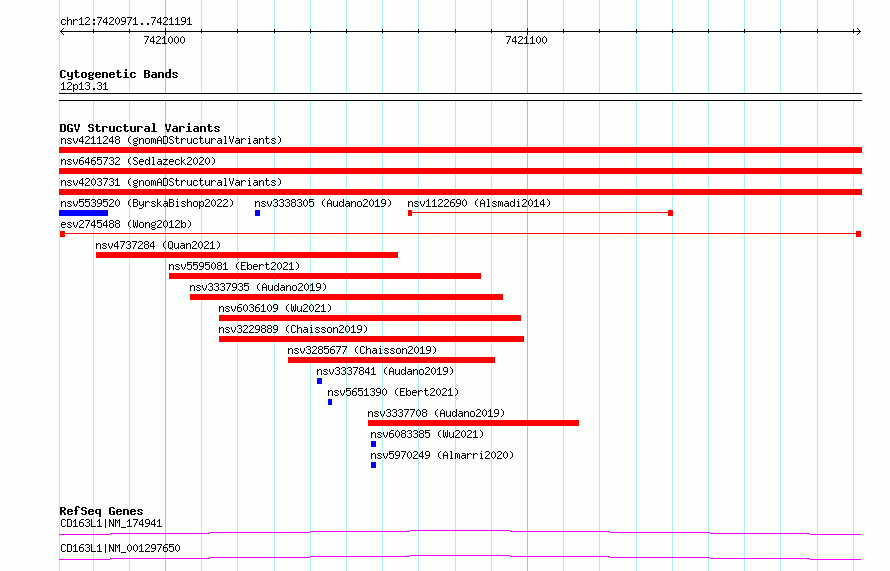The height and width of the screenshot is (571, 890).
Task: Click the red bar below nsv6465732
Action: tap(460, 171)
